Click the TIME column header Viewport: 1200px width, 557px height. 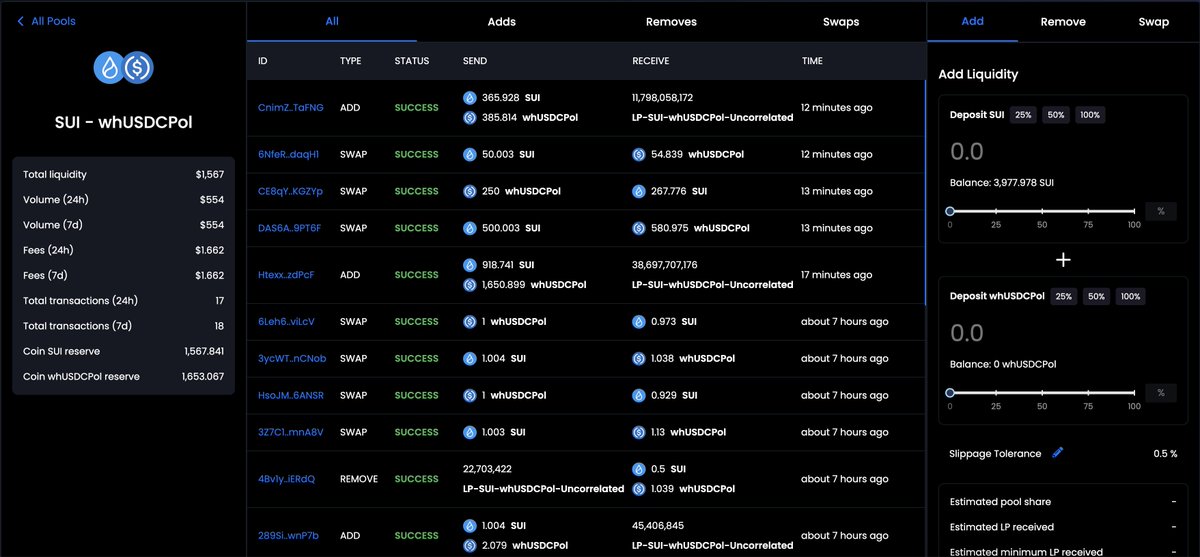[812, 61]
